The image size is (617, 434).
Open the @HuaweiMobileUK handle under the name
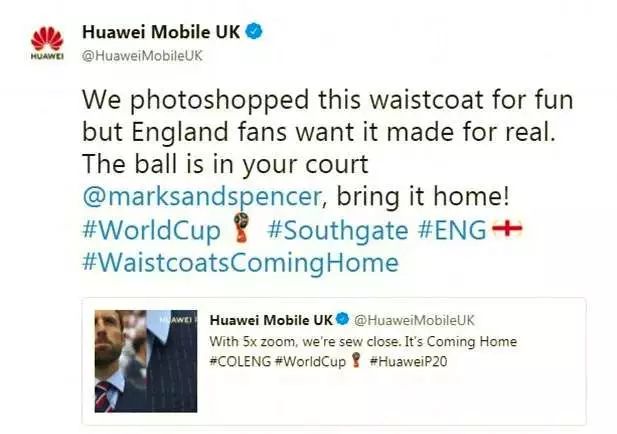(x=142, y=56)
